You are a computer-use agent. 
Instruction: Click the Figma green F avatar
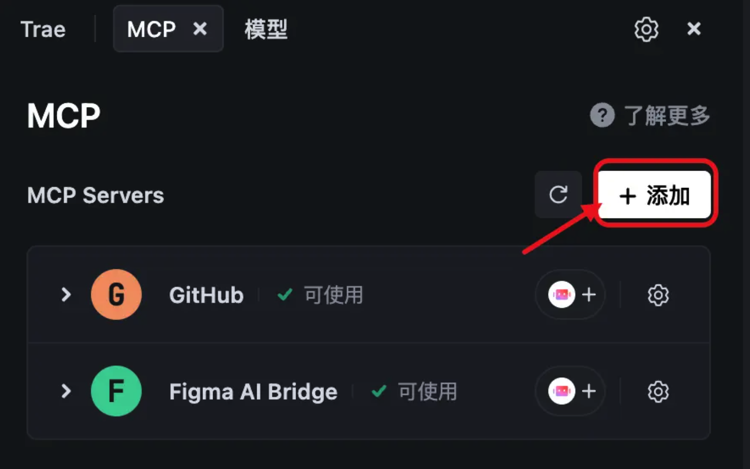pos(116,391)
